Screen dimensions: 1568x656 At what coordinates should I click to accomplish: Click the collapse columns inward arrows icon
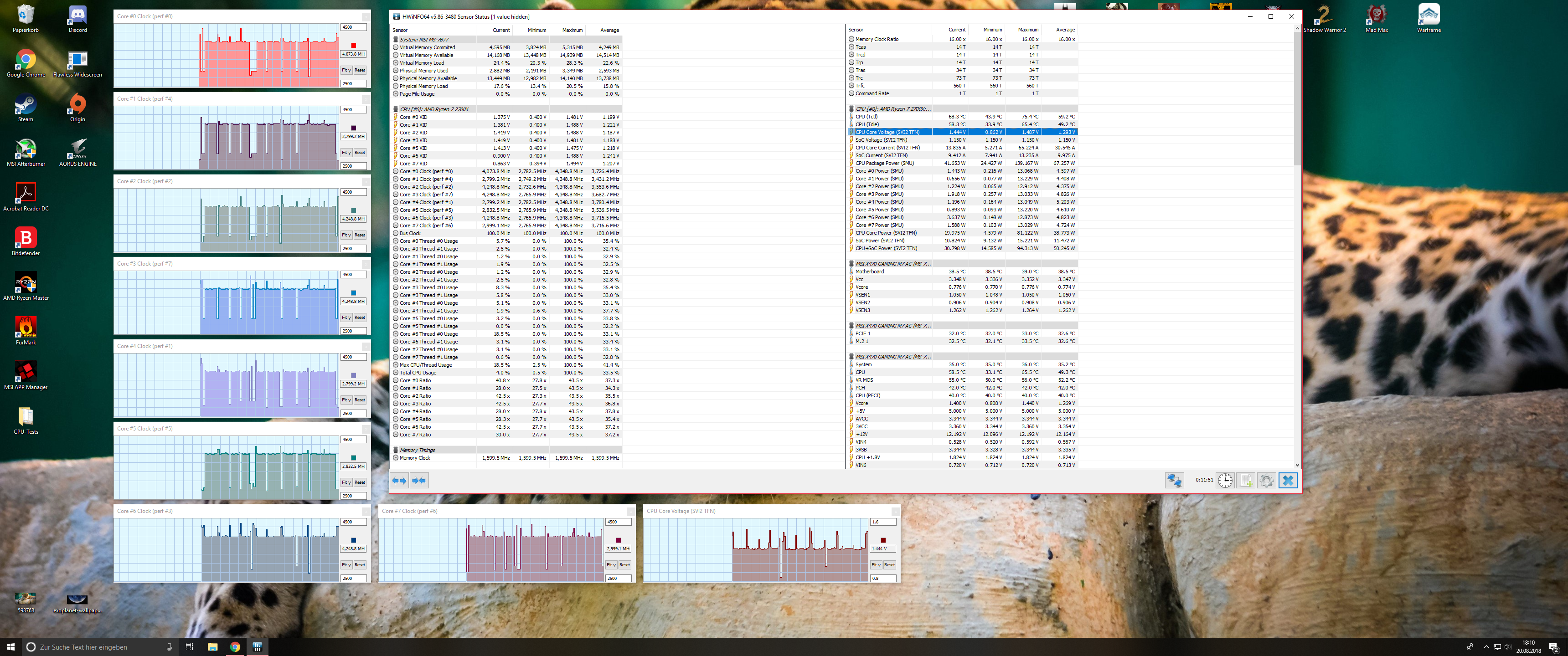[x=419, y=480]
